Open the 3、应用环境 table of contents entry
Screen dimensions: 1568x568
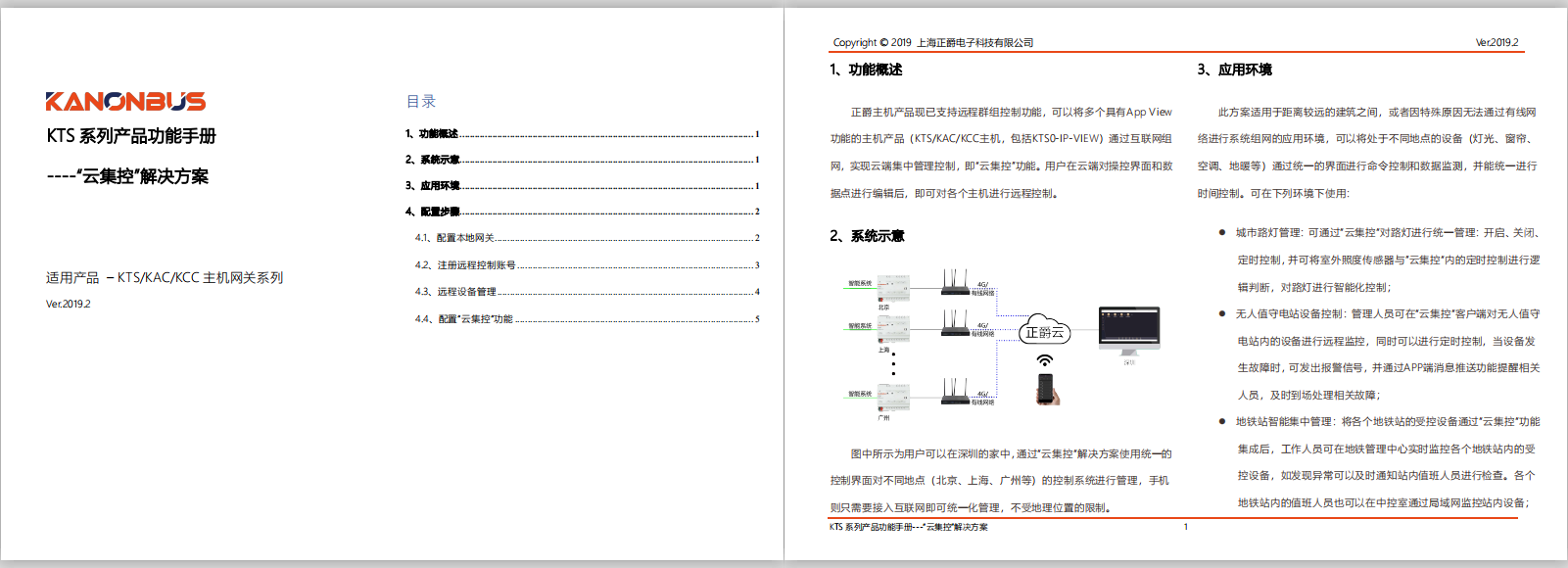(x=433, y=186)
